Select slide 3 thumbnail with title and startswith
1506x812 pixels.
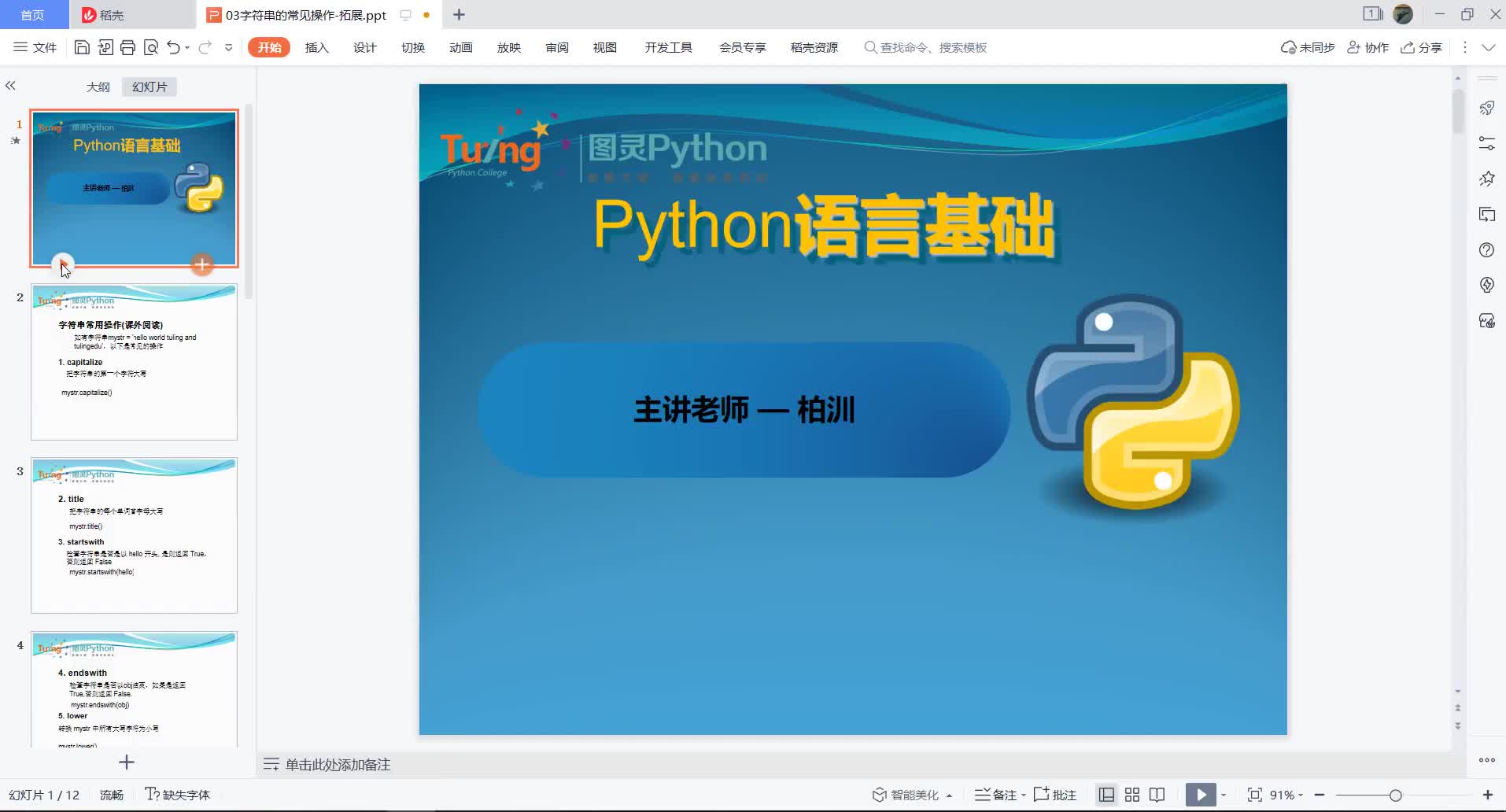click(x=134, y=535)
